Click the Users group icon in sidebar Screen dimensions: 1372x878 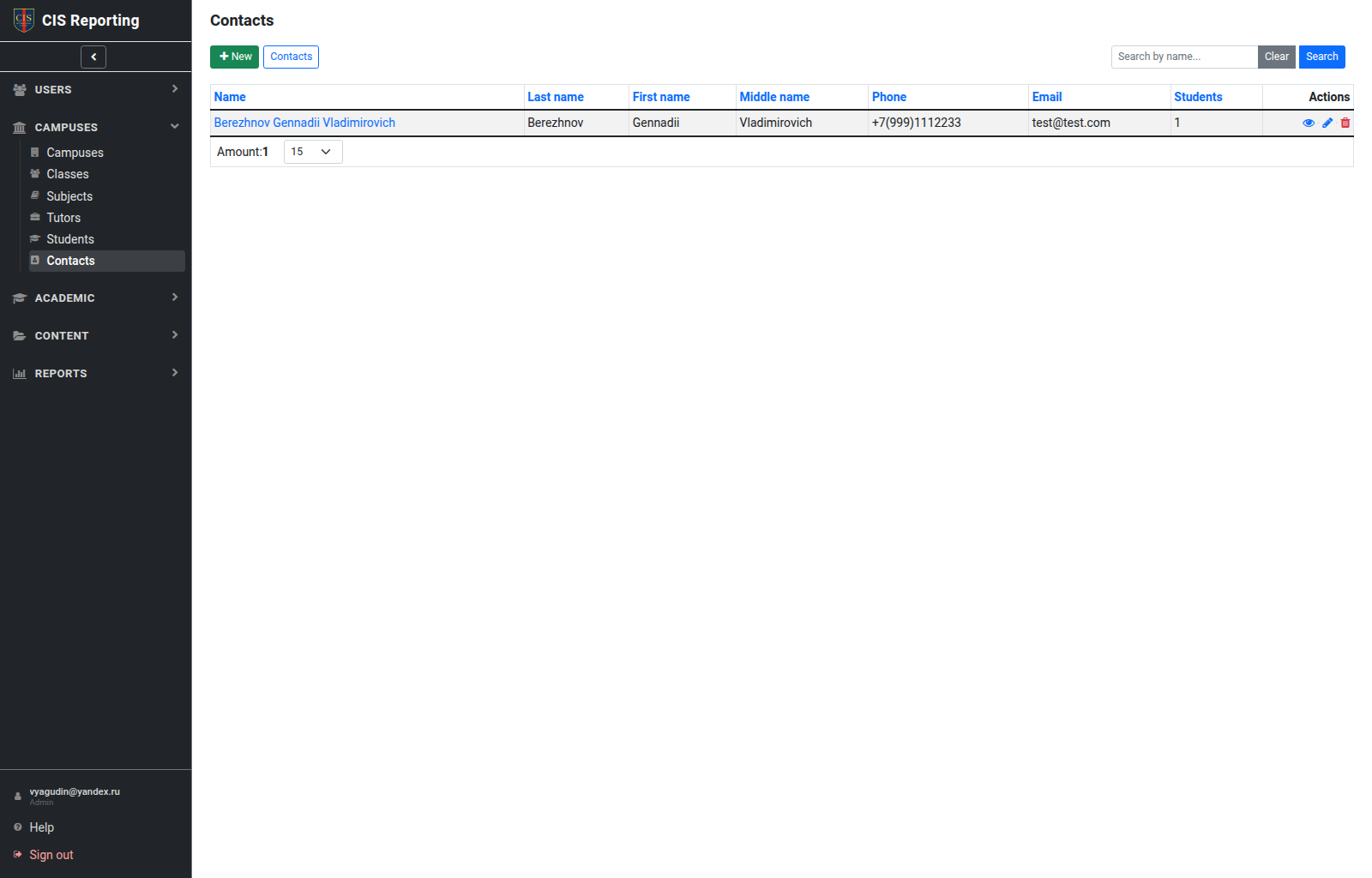[20, 89]
